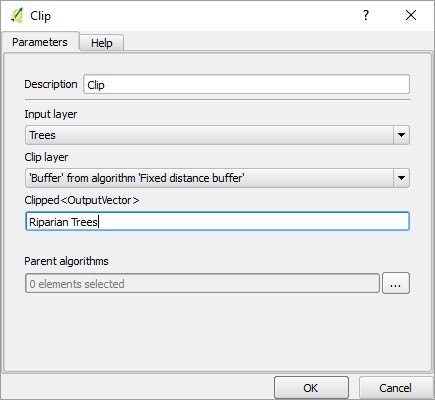This screenshot has width=435, height=400.
Task: Close the Clip dialog window
Action: click(x=411, y=15)
